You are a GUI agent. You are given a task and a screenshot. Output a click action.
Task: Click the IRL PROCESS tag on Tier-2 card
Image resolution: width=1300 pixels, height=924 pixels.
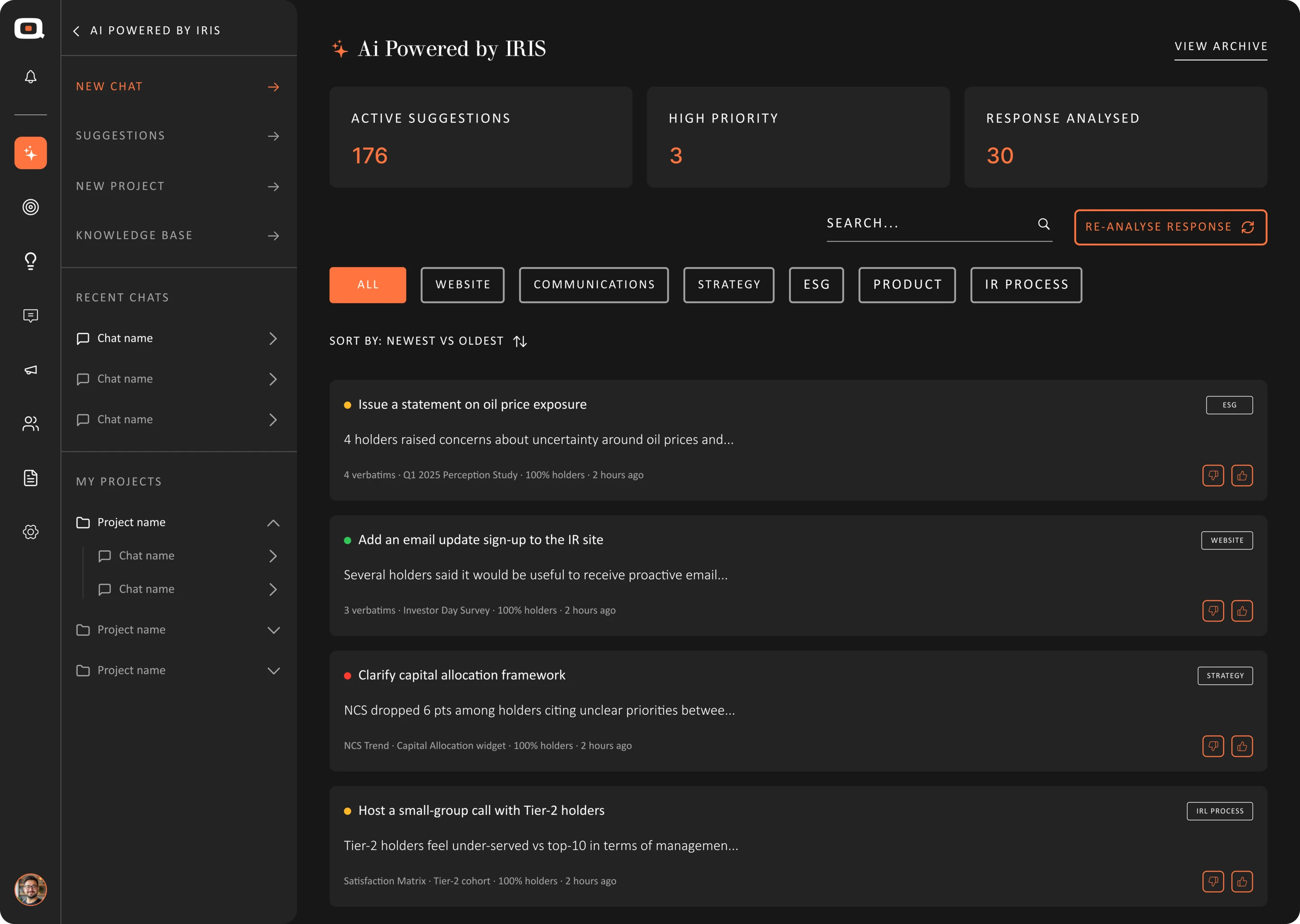1220,811
